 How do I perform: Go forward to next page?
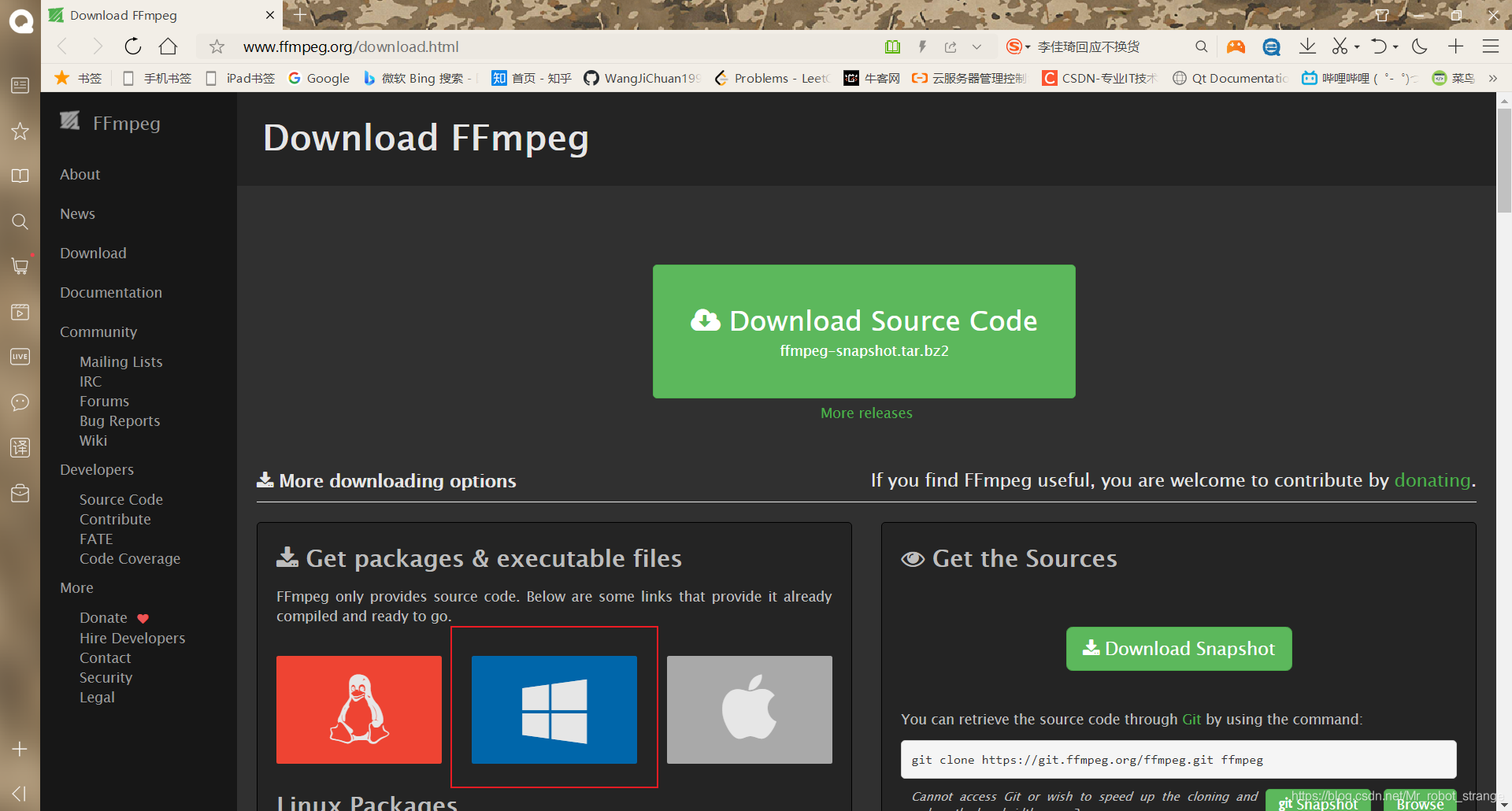click(x=98, y=46)
